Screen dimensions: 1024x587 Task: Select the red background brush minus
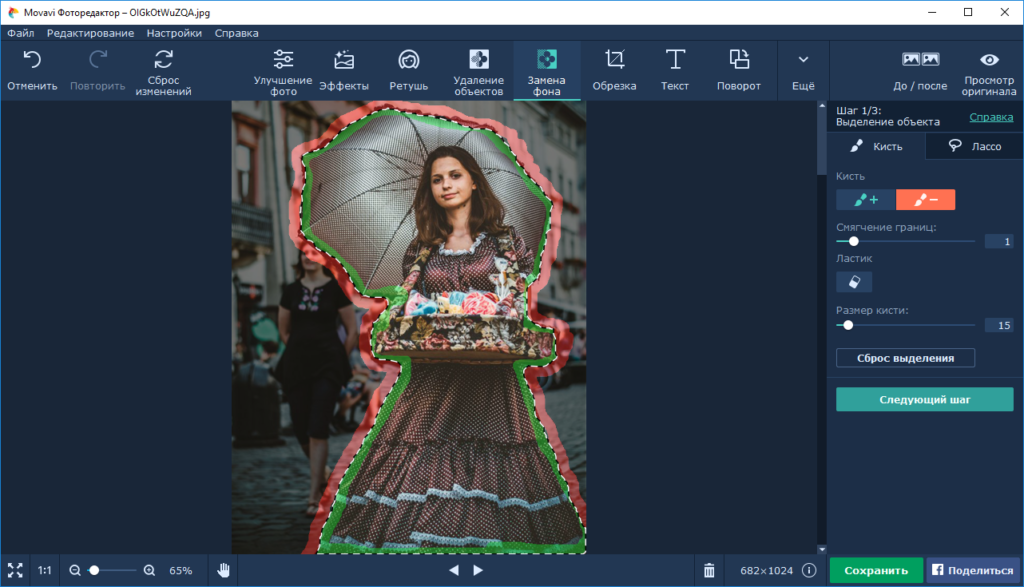[925, 200]
